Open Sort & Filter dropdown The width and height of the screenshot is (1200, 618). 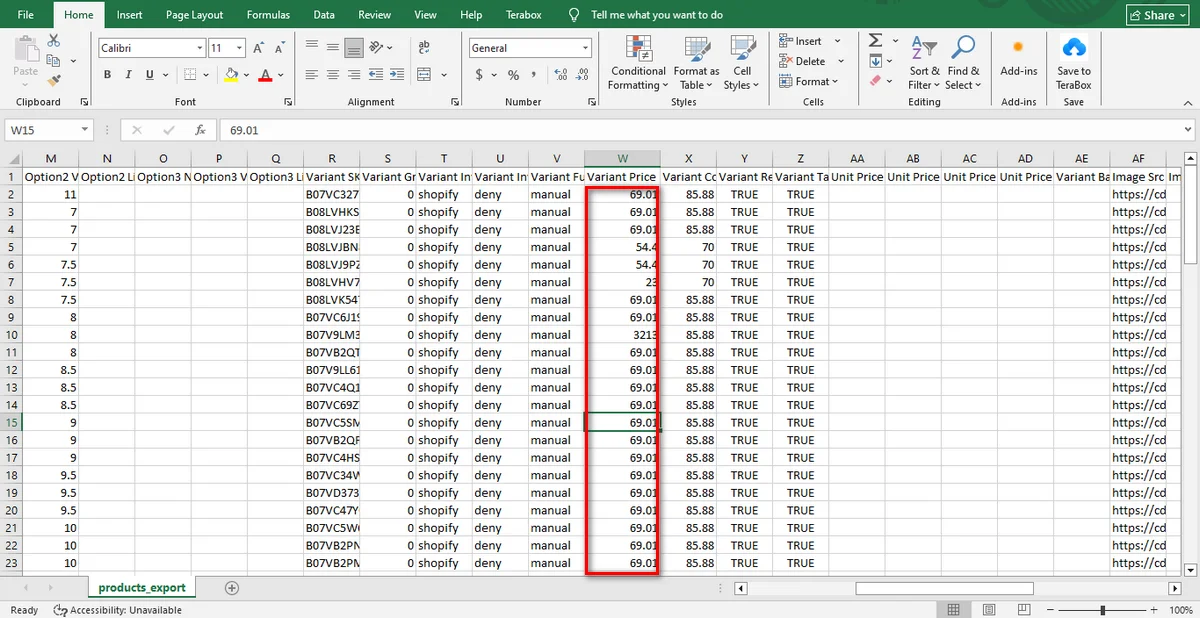(x=924, y=62)
